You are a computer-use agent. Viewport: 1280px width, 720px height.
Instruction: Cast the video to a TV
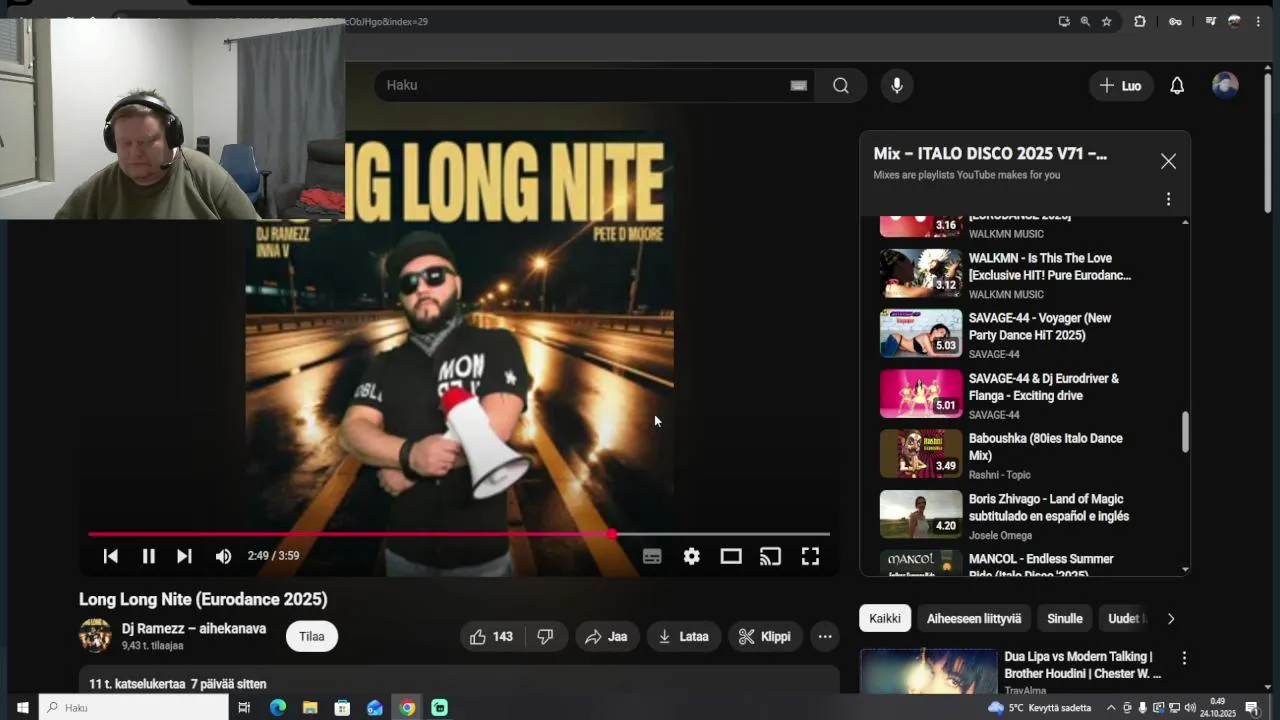[770, 556]
